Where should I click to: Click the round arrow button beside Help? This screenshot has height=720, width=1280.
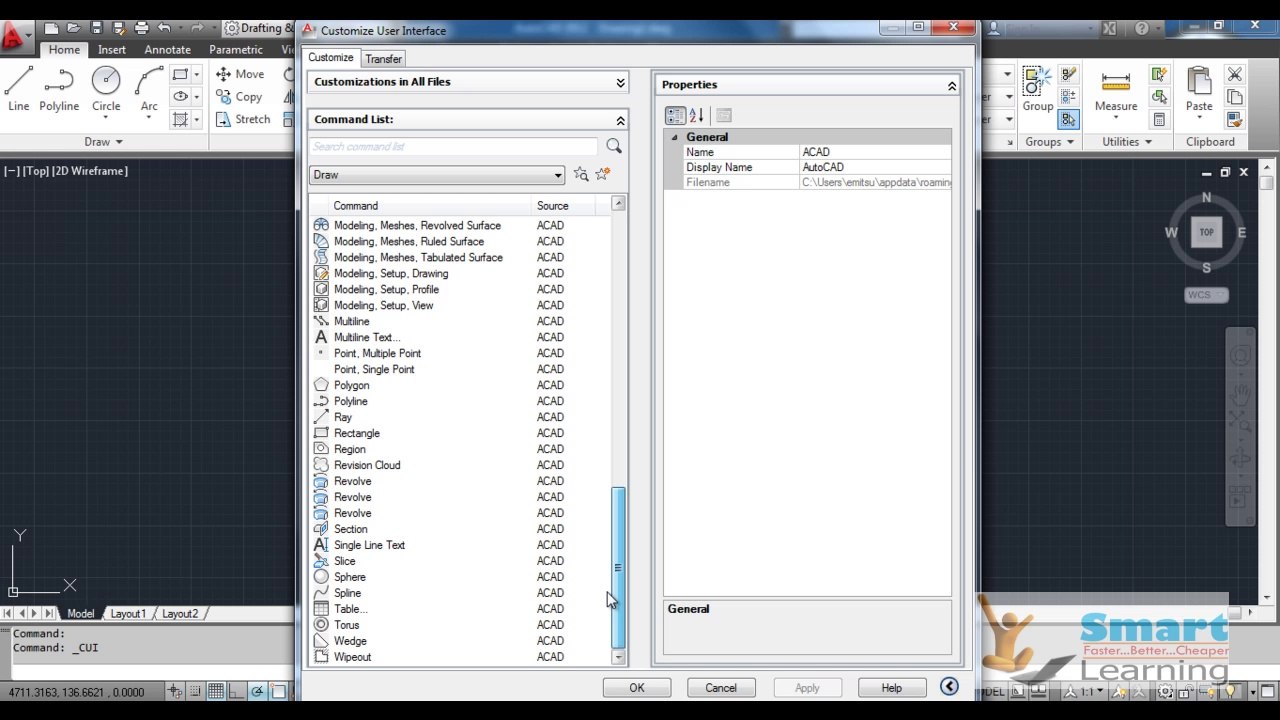click(949, 687)
